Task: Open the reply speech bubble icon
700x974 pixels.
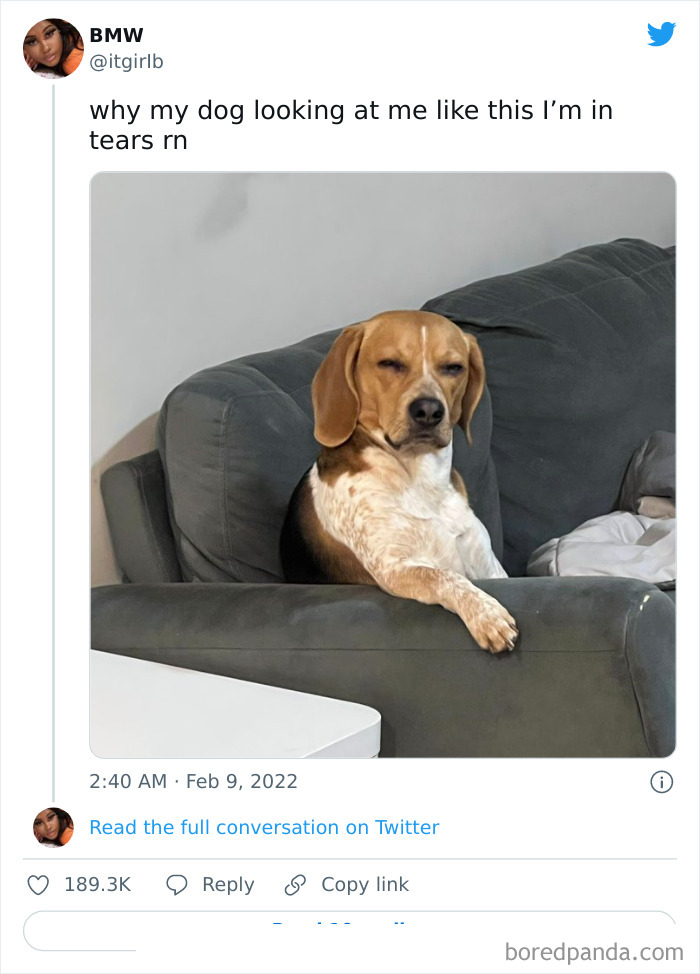Action: (175, 884)
